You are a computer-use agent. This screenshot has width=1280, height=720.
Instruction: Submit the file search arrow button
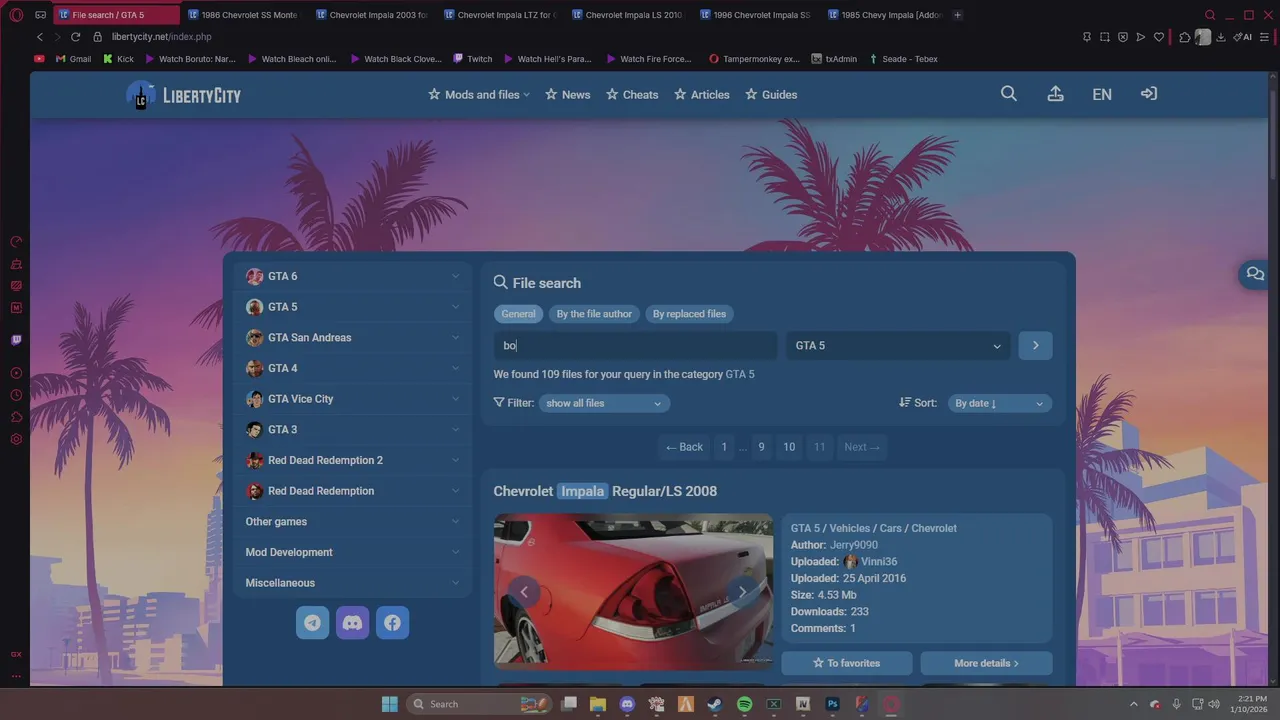(x=1035, y=345)
